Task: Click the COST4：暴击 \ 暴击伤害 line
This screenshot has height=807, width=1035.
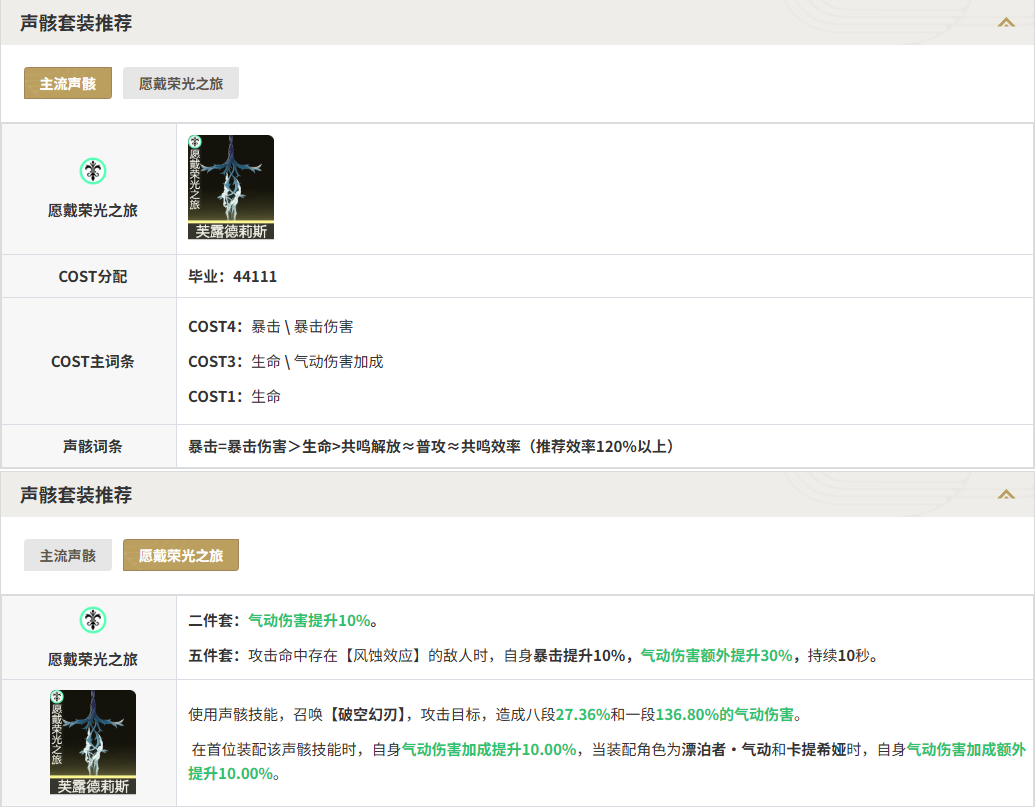Action: coord(271,327)
